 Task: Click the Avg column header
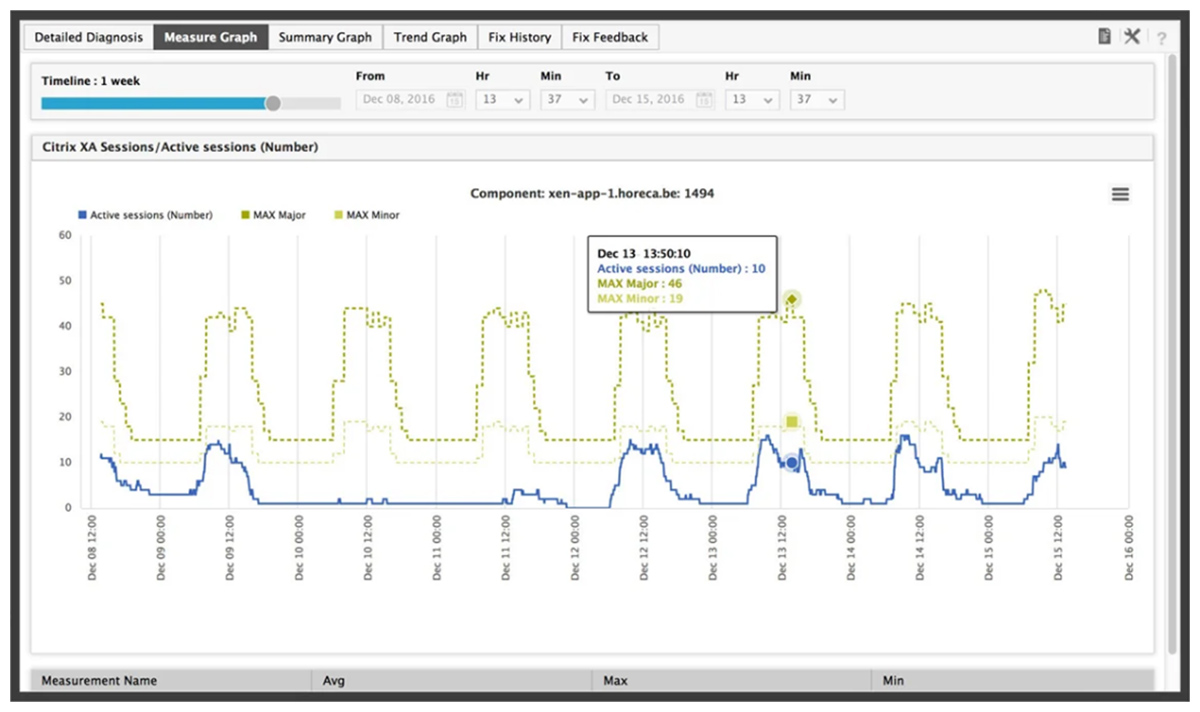click(x=452, y=680)
